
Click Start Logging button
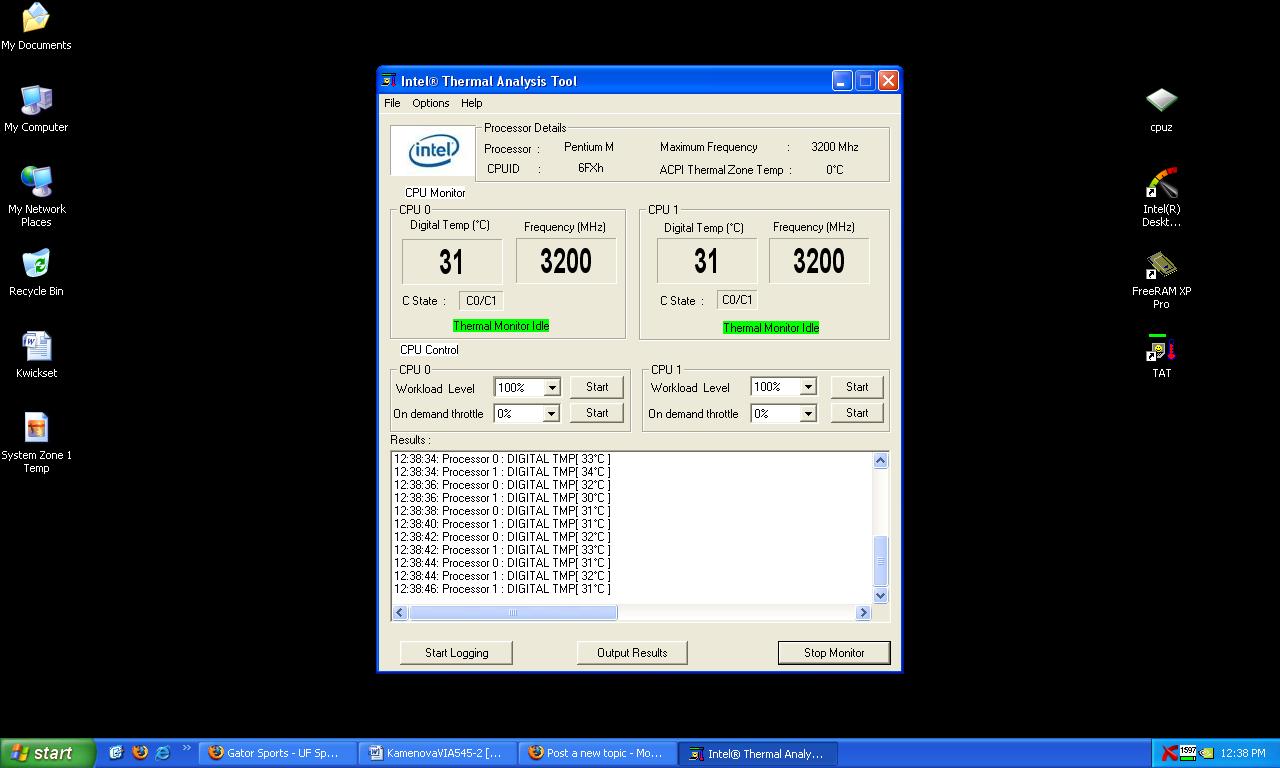[456, 653]
